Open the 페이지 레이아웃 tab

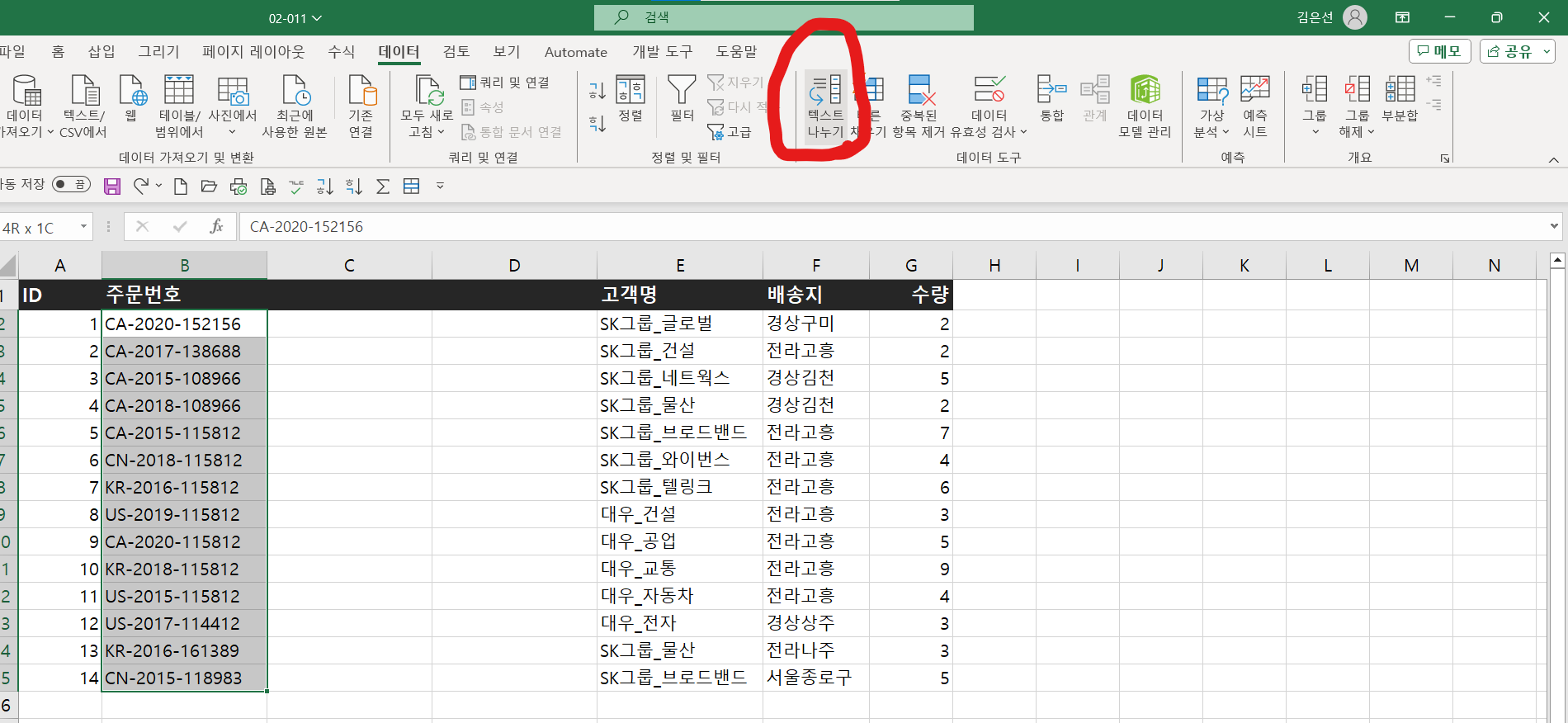click(x=253, y=51)
